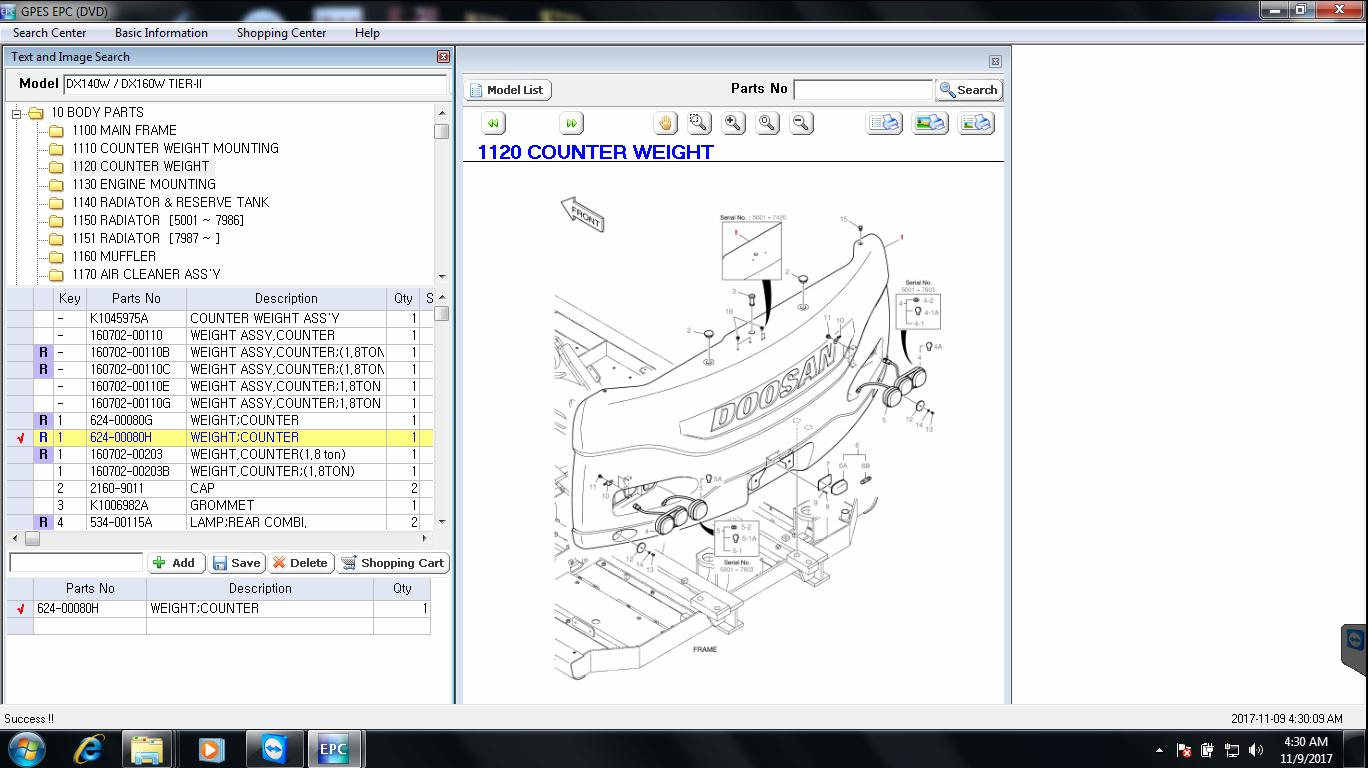Switch to TeamViewer in the taskbar
Viewport: 1368px width, 768px height.
point(272,748)
